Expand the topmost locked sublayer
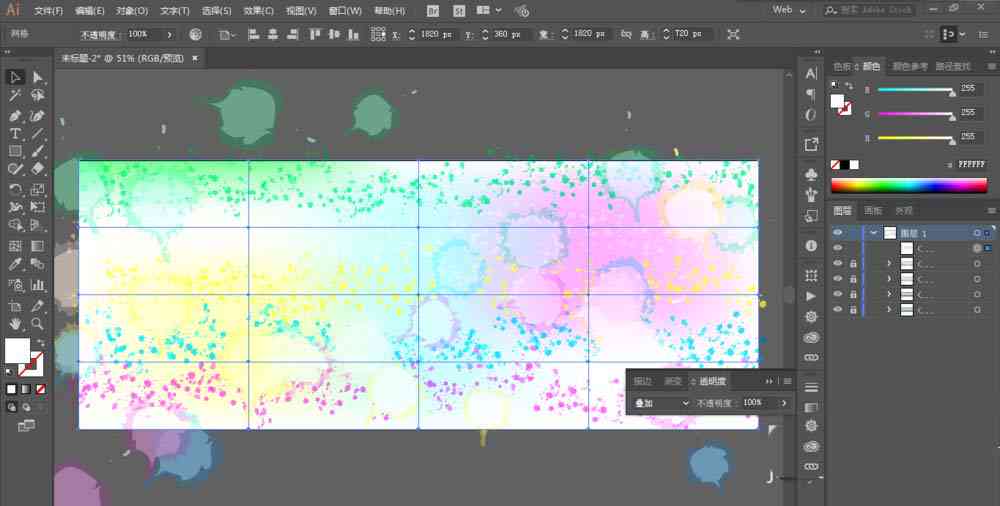Screen dimensions: 1000x506 click(889, 264)
